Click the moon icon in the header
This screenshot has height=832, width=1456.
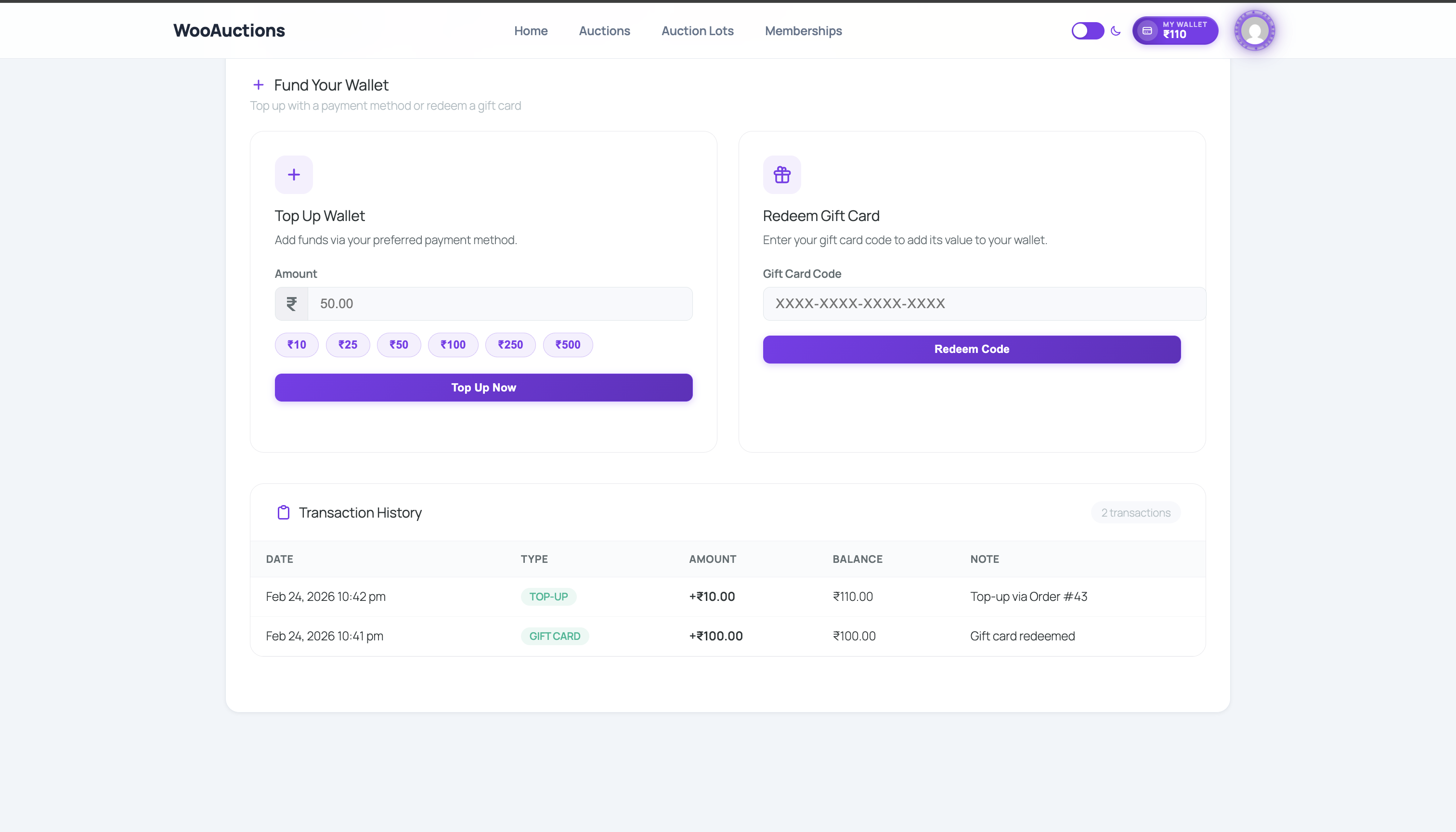tap(1116, 31)
